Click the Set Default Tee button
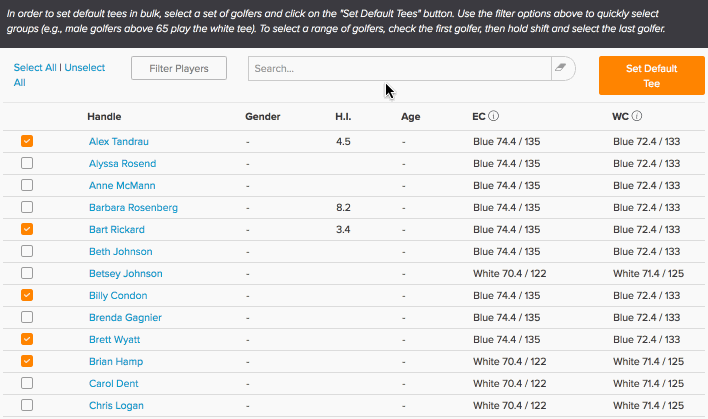Screen dimensions: 708x419 tap(652, 75)
